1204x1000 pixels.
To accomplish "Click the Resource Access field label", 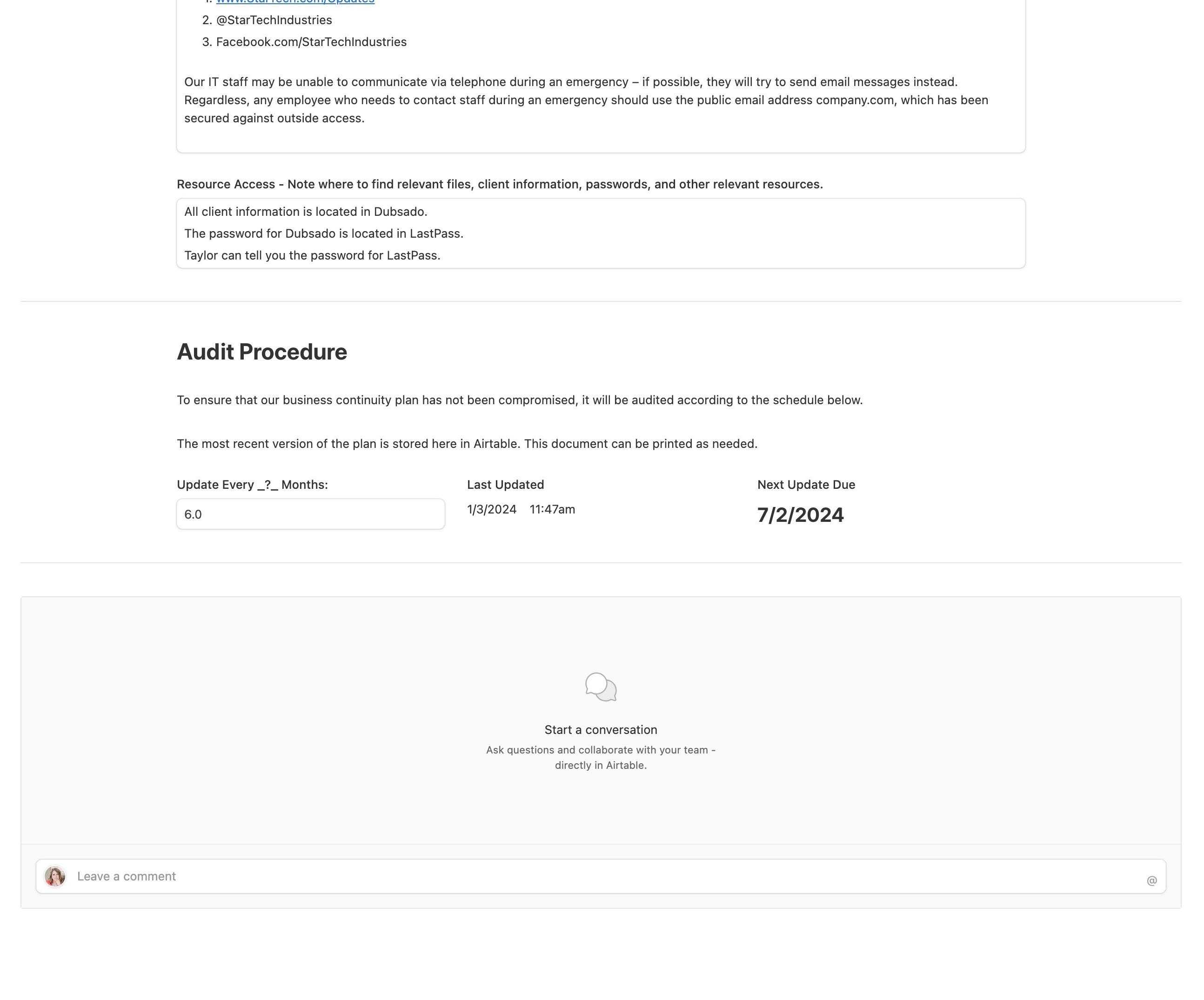I will coord(499,184).
